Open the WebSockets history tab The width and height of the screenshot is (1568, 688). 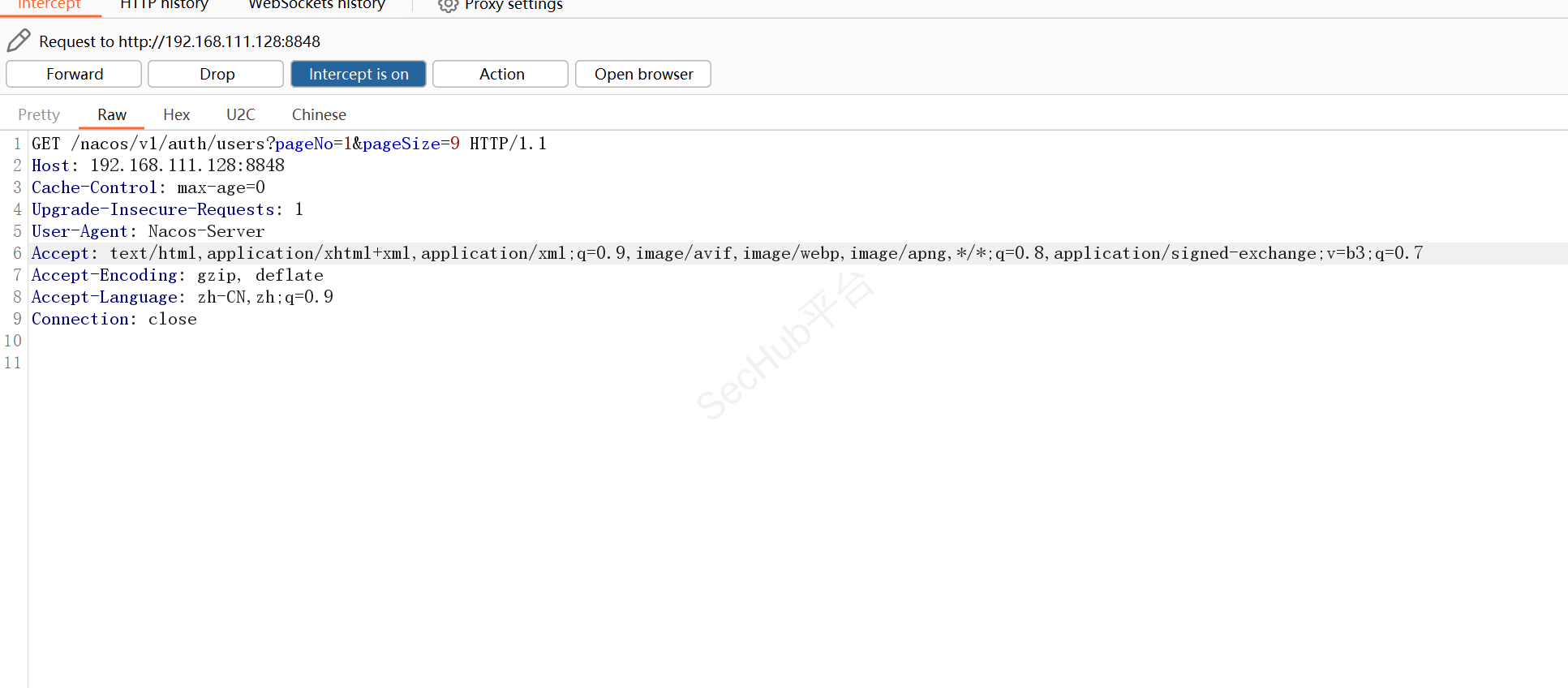tap(316, 5)
